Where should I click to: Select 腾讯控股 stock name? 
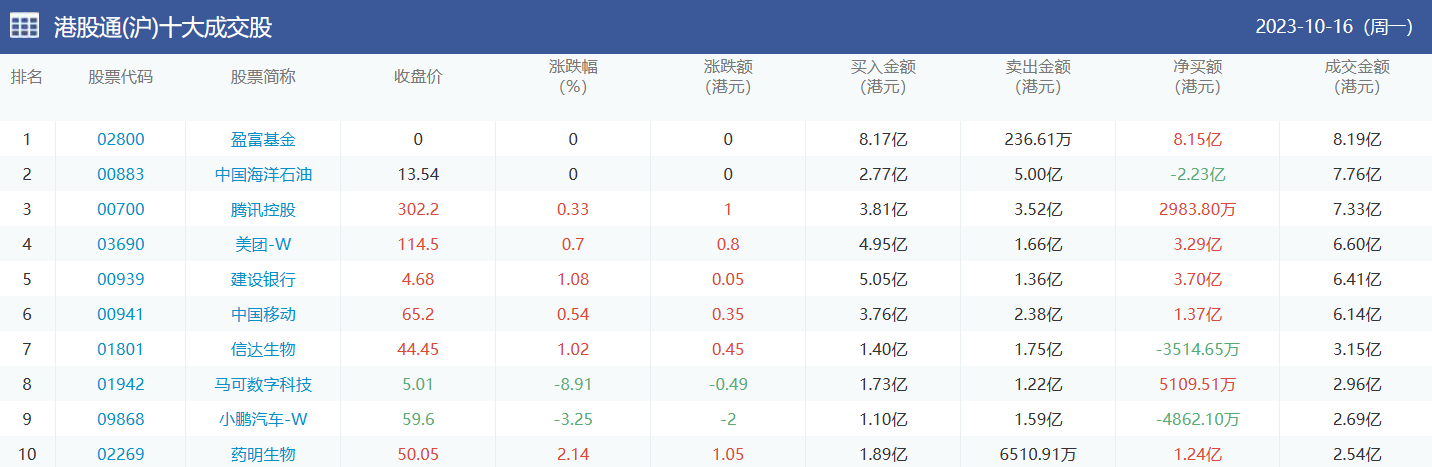click(263, 210)
